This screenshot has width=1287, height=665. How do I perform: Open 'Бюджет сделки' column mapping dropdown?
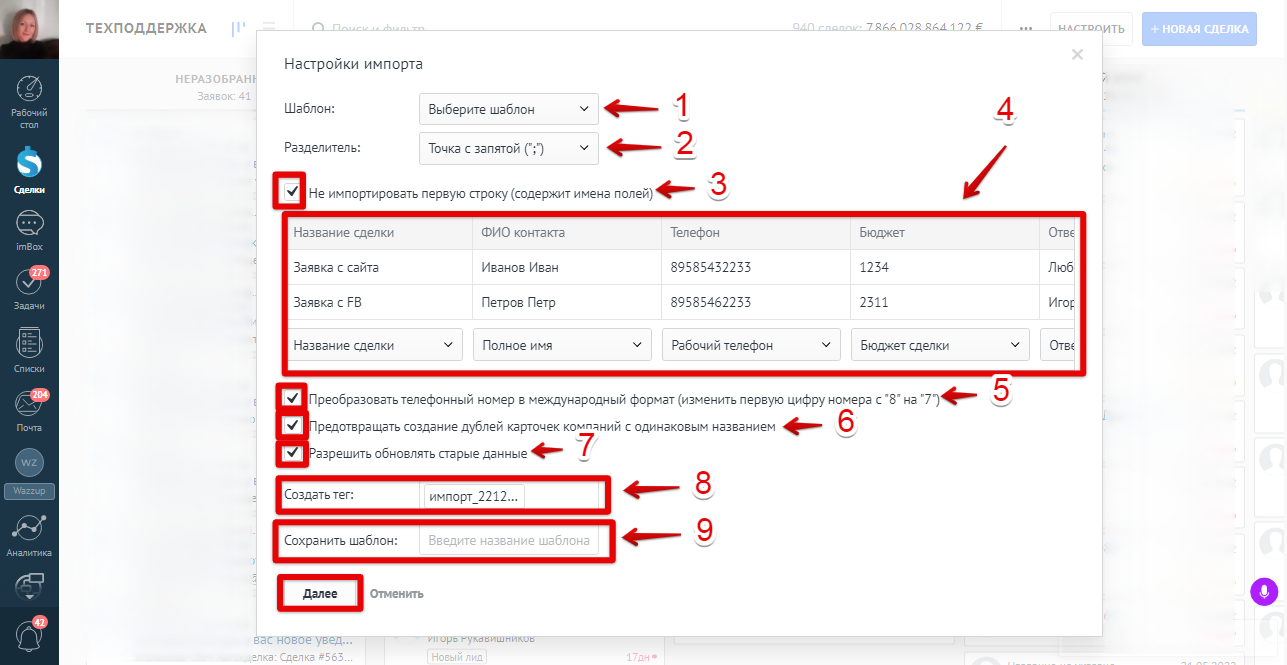coord(940,344)
